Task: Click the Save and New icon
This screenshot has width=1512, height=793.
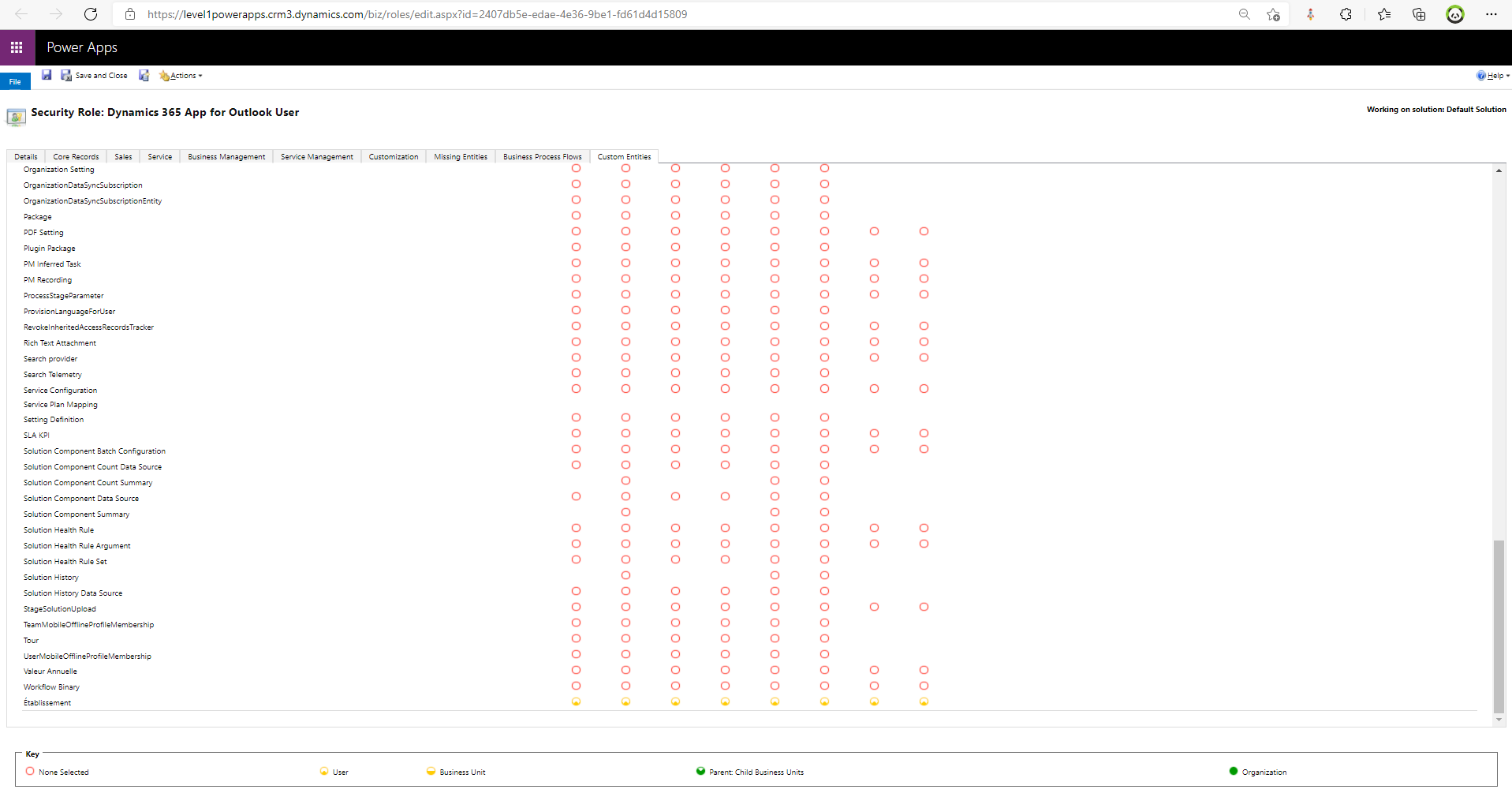Action: coord(144,75)
